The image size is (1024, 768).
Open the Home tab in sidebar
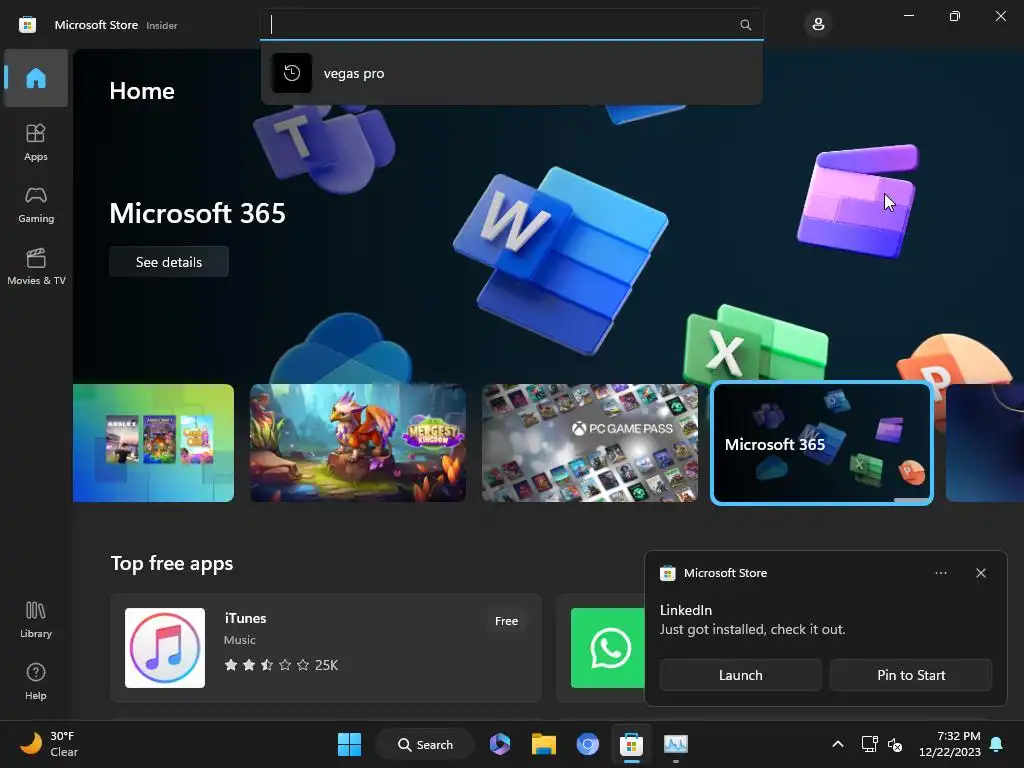click(36, 78)
